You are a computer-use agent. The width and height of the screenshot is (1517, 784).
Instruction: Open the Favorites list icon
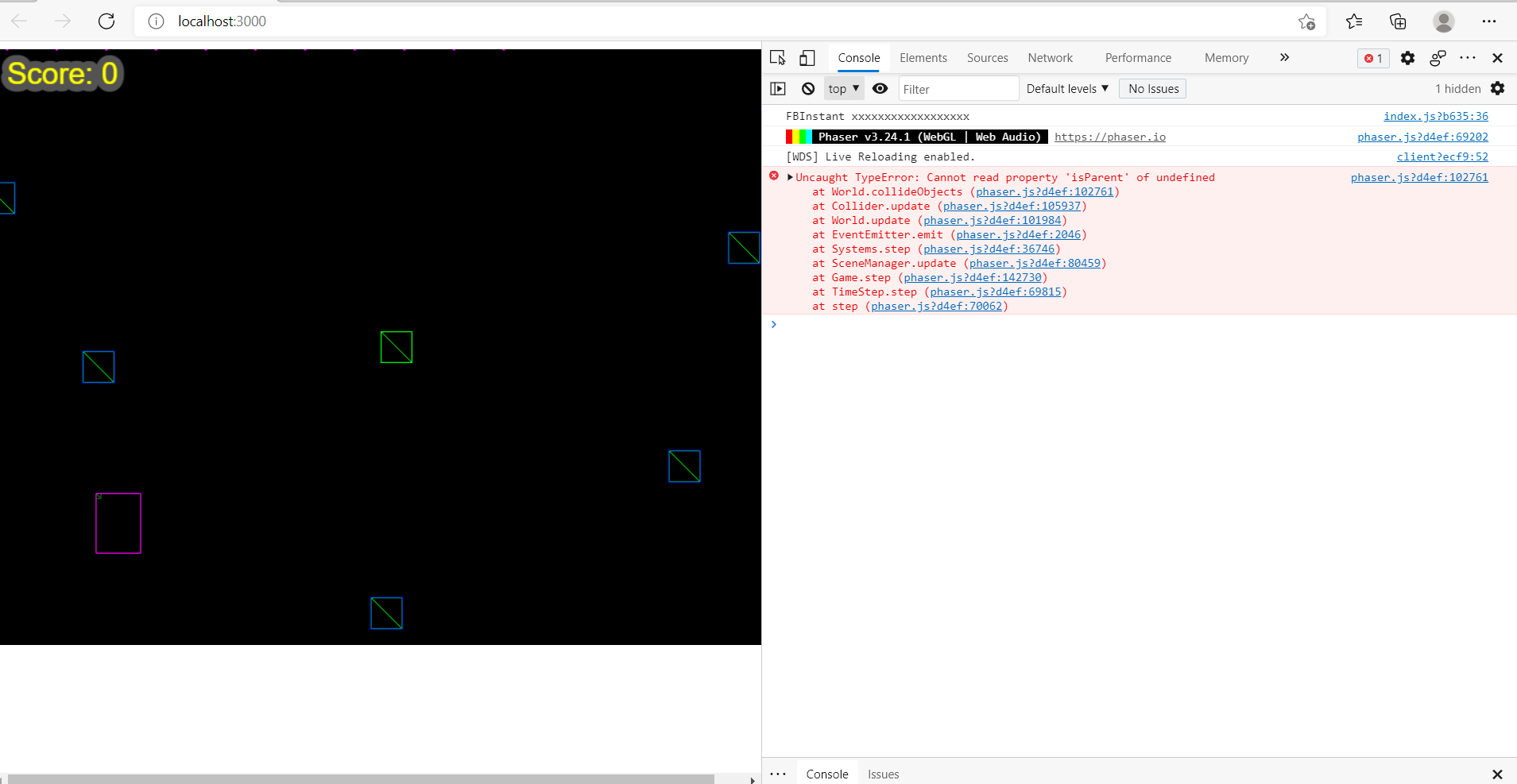(x=1354, y=21)
